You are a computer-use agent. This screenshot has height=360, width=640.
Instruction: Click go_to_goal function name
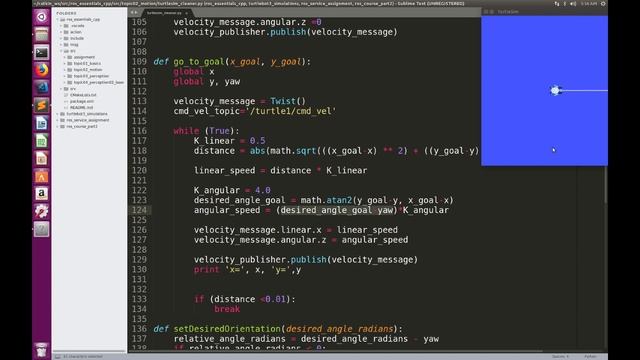tap(199, 62)
